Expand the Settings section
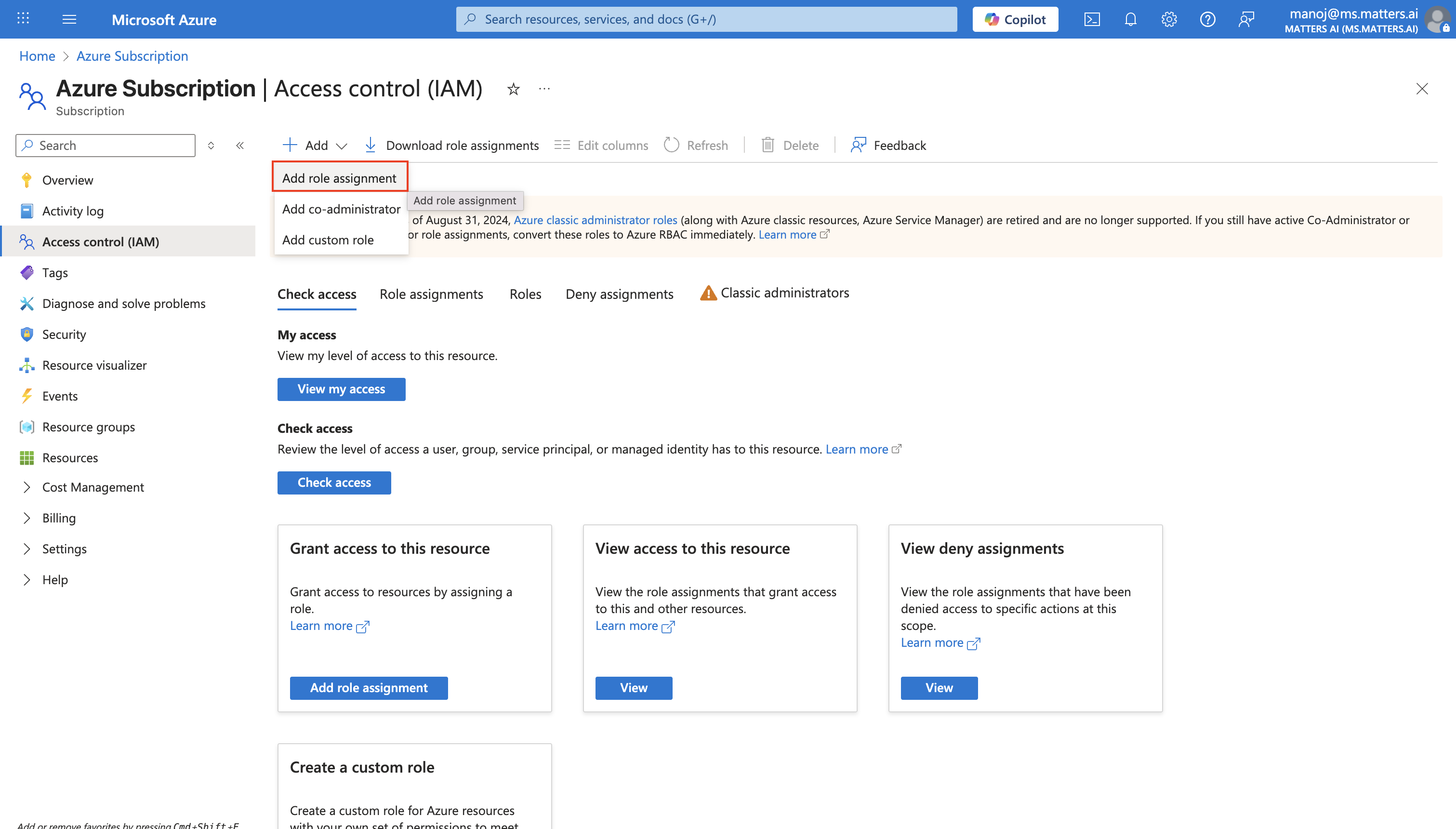 26,549
